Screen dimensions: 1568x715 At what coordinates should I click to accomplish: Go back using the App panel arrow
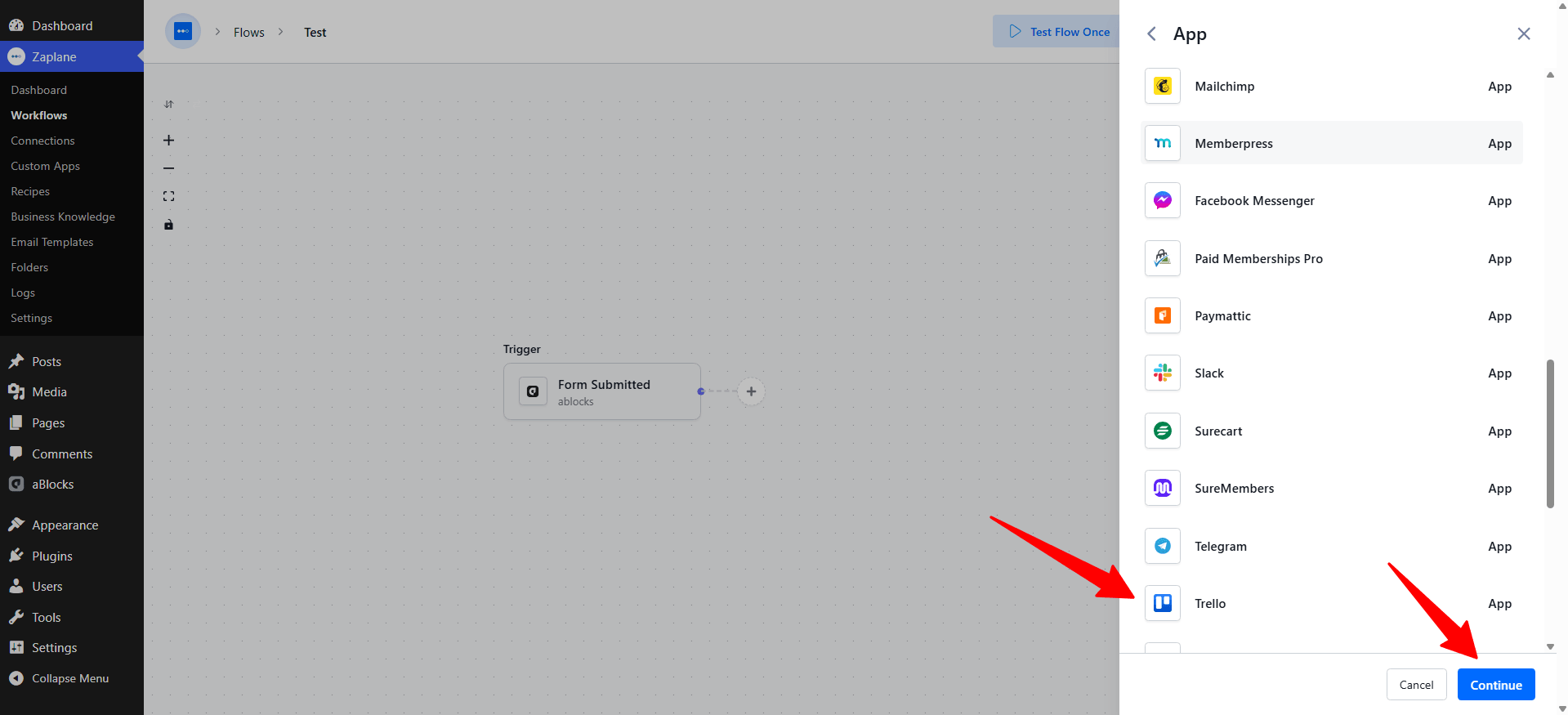point(1151,34)
